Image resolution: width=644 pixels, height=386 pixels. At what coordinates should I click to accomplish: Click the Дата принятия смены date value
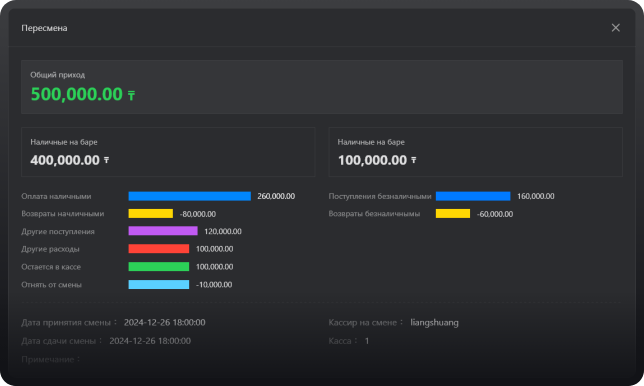point(165,322)
